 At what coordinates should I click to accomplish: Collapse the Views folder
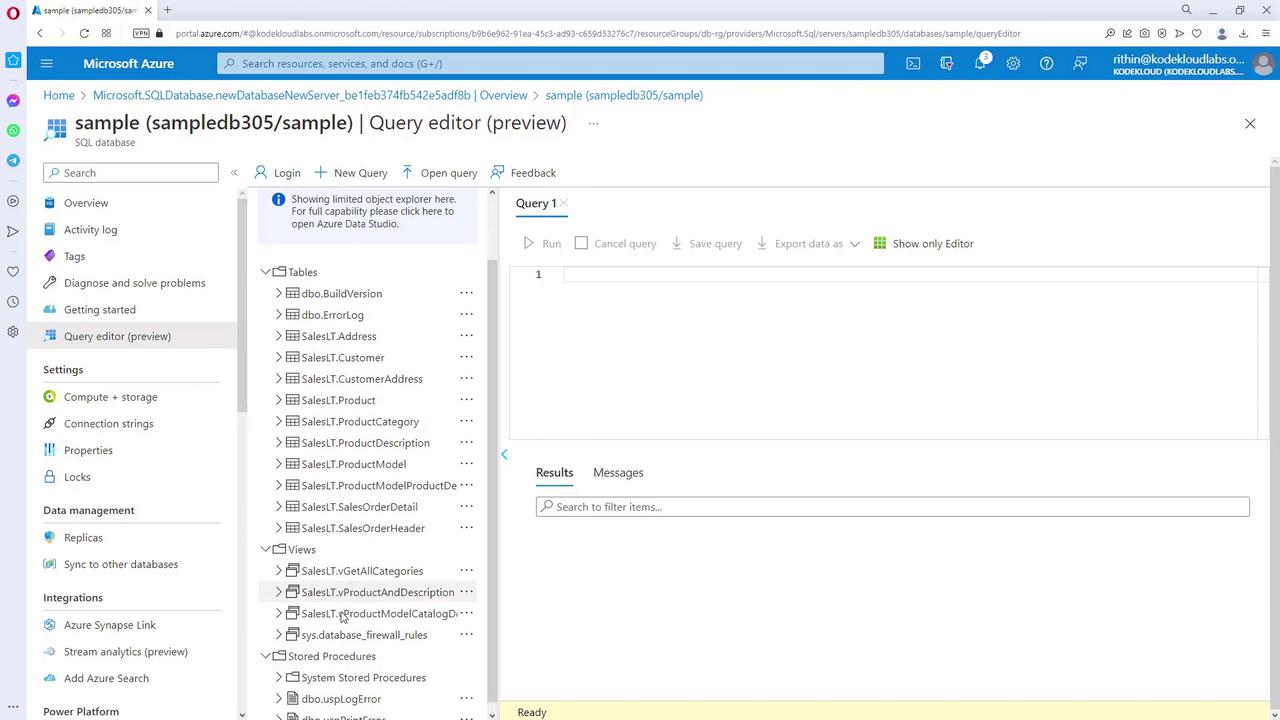click(266, 549)
